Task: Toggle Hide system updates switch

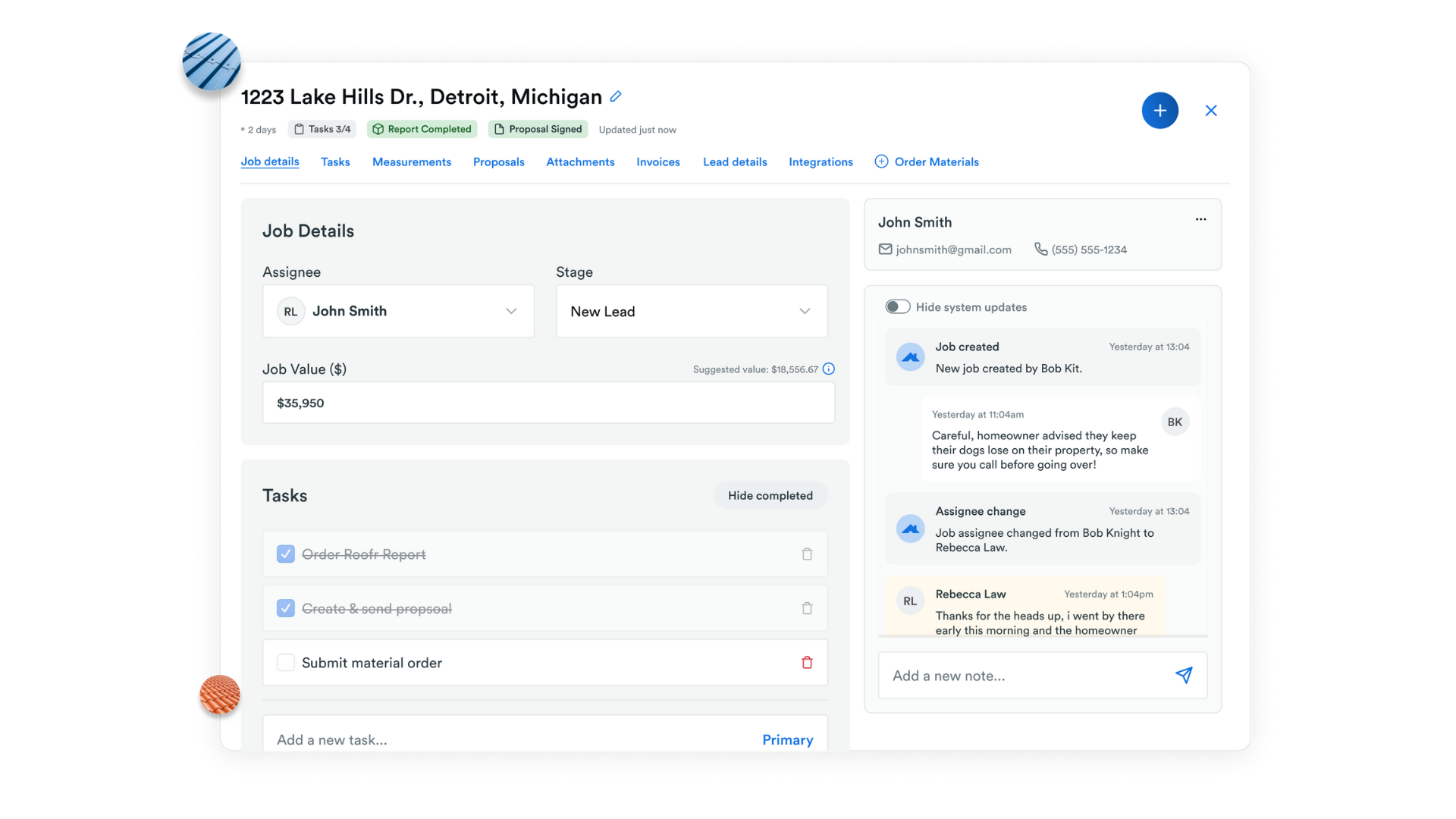Action: pos(898,307)
